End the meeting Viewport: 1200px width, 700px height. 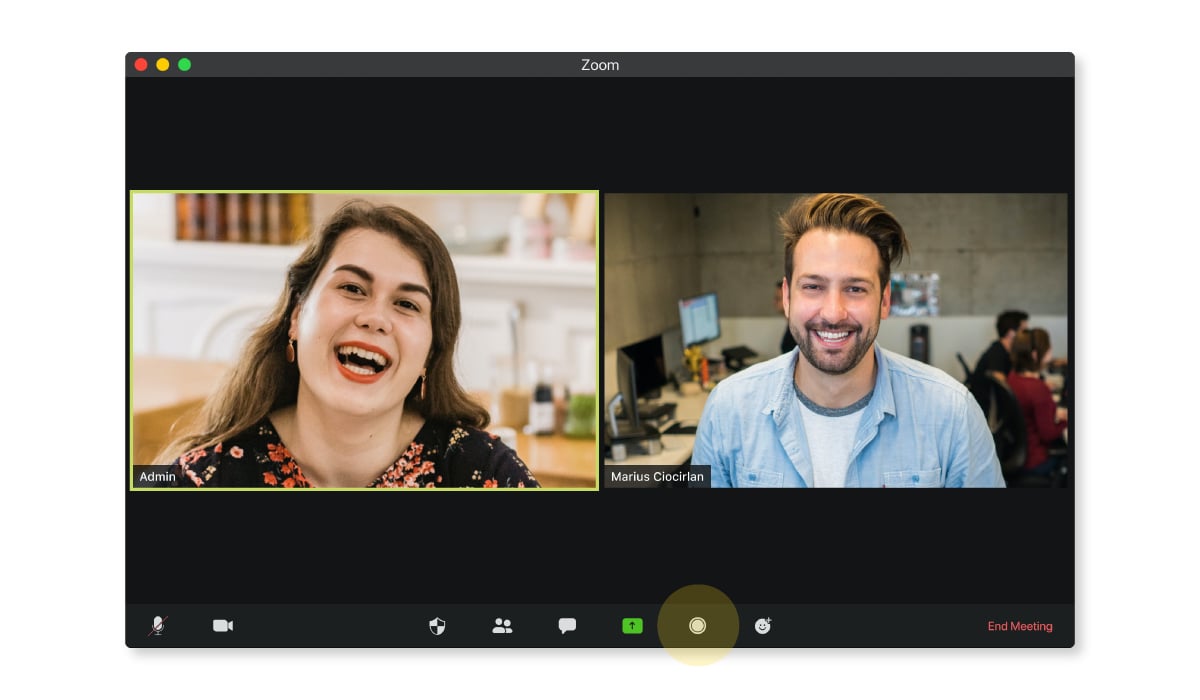[1020, 626]
